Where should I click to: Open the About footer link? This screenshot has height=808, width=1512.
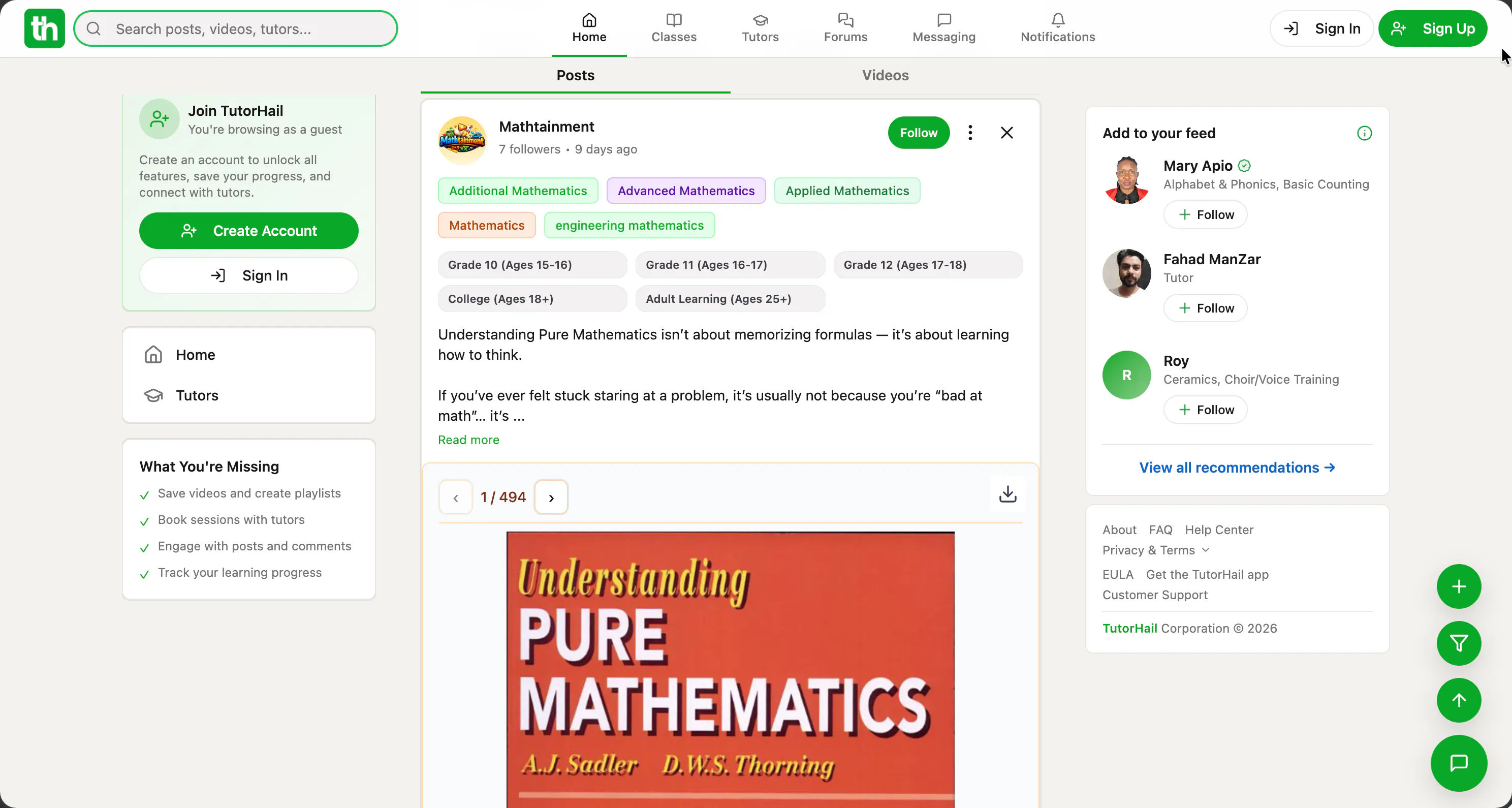click(1119, 530)
